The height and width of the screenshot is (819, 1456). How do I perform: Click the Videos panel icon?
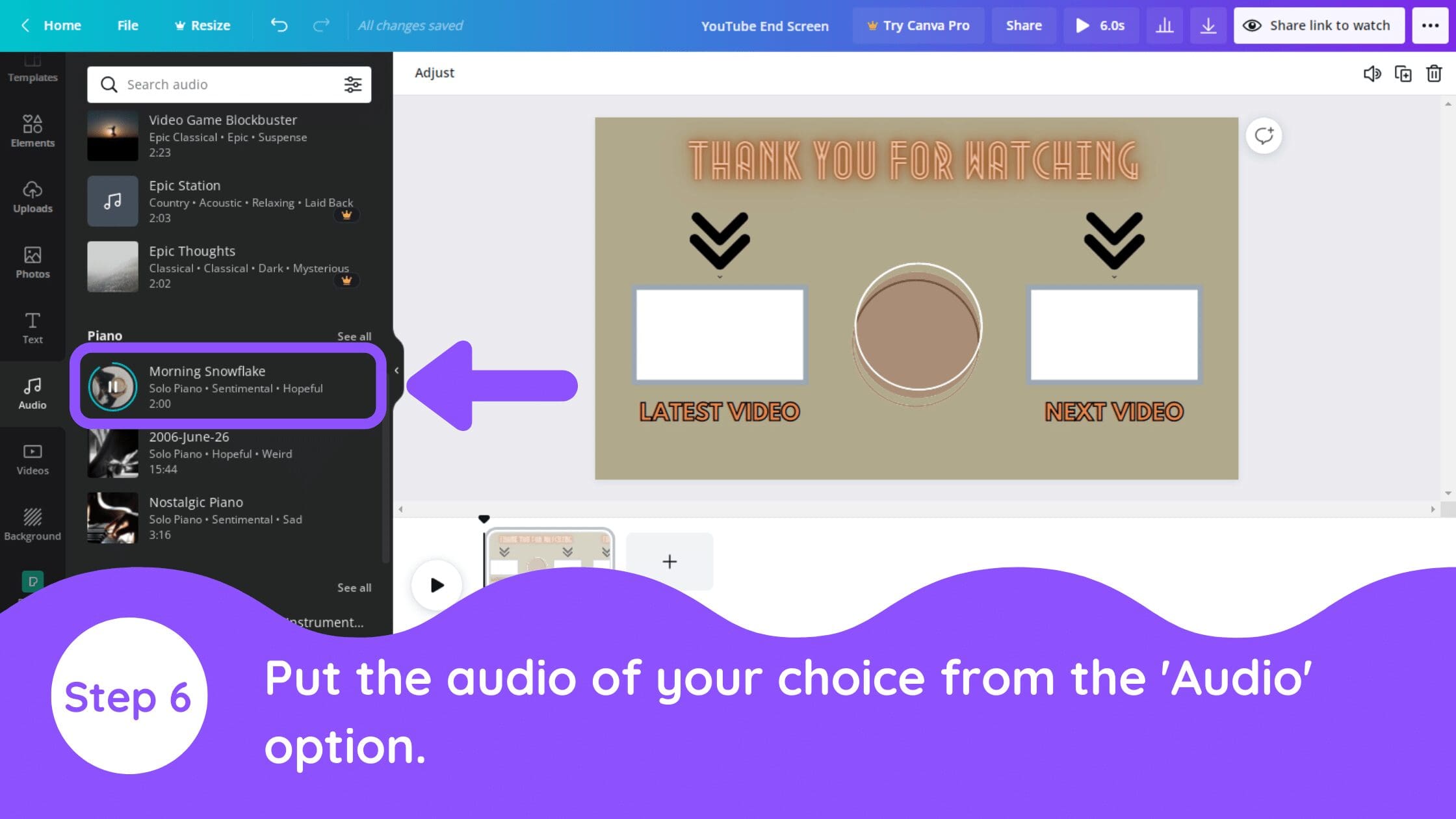click(32, 459)
